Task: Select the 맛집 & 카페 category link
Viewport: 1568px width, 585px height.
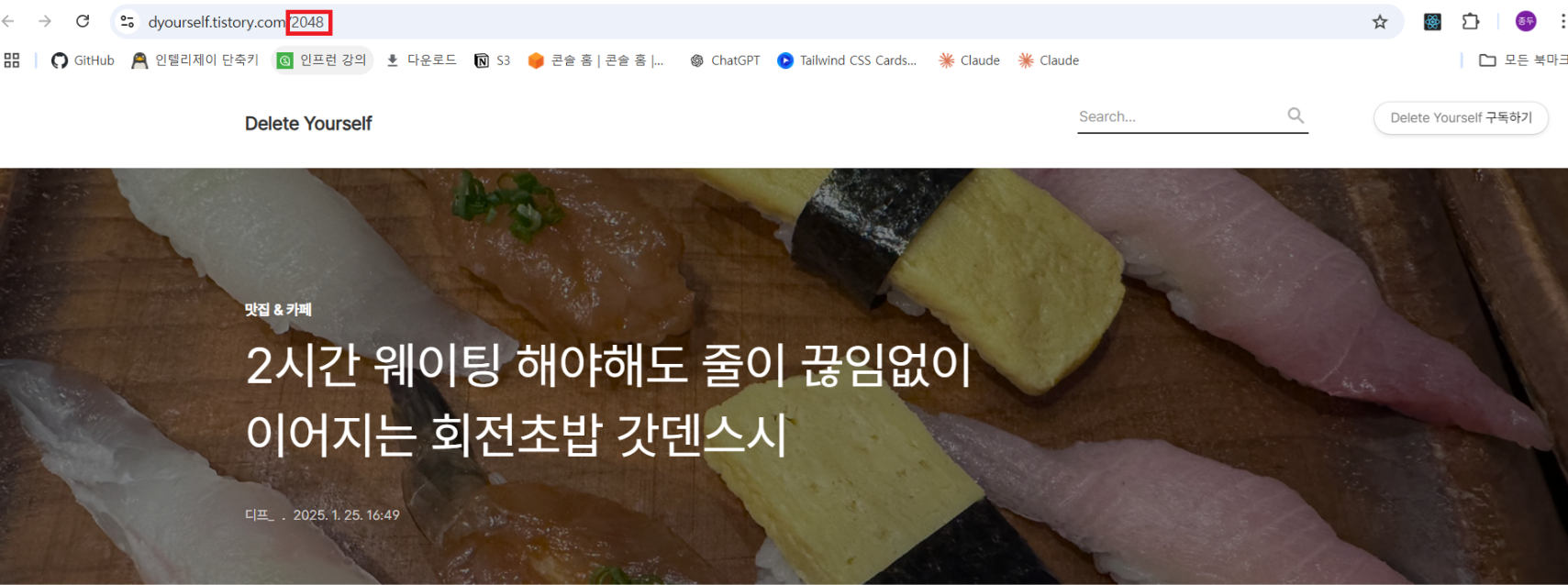Action: (x=278, y=310)
